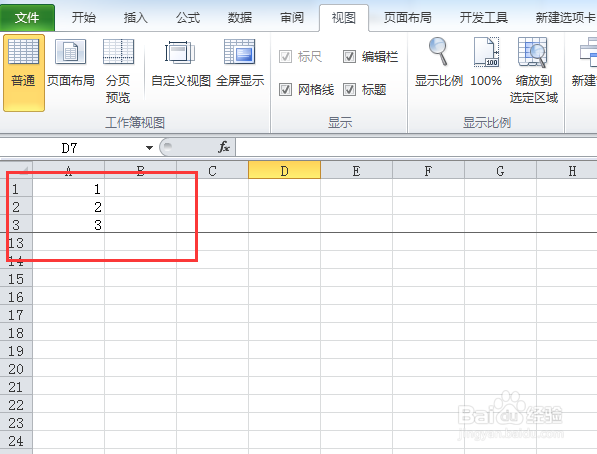Select column H header
The image size is (597, 454).
coord(567,170)
